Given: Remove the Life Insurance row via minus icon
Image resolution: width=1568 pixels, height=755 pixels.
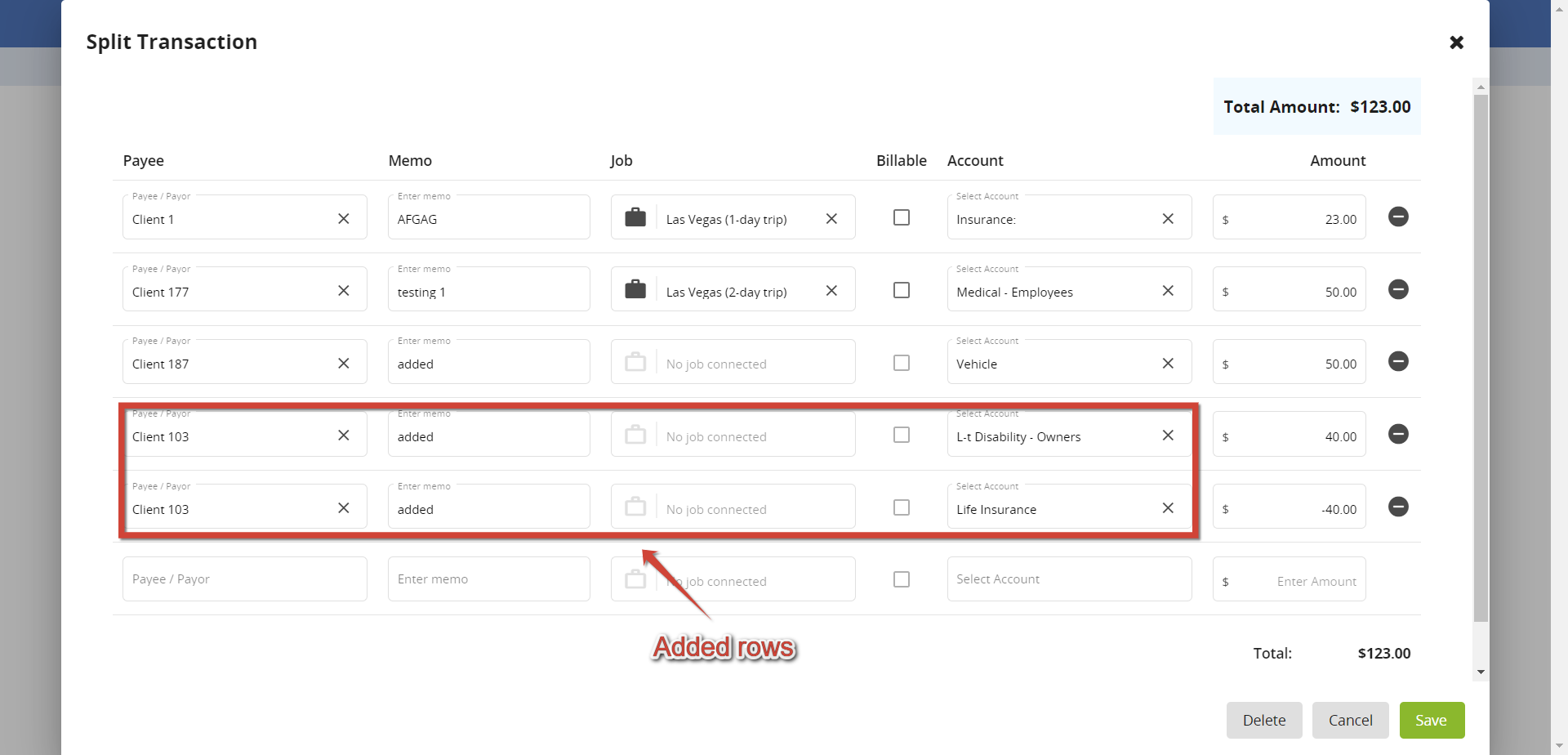Looking at the screenshot, I should (1398, 507).
